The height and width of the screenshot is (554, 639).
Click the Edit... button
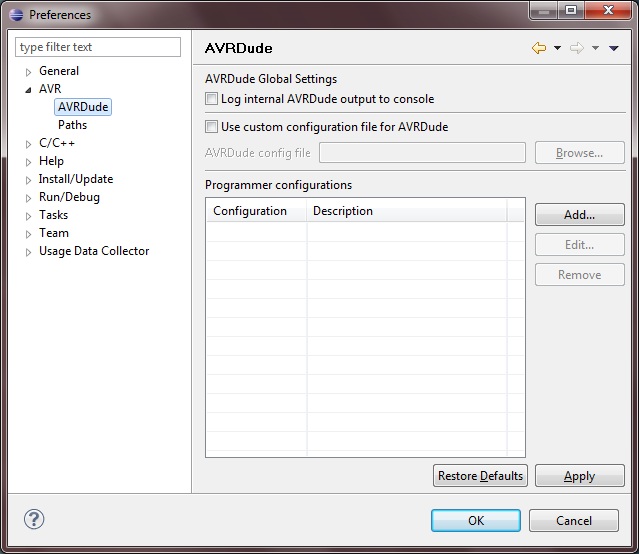click(x=580, y=245)
